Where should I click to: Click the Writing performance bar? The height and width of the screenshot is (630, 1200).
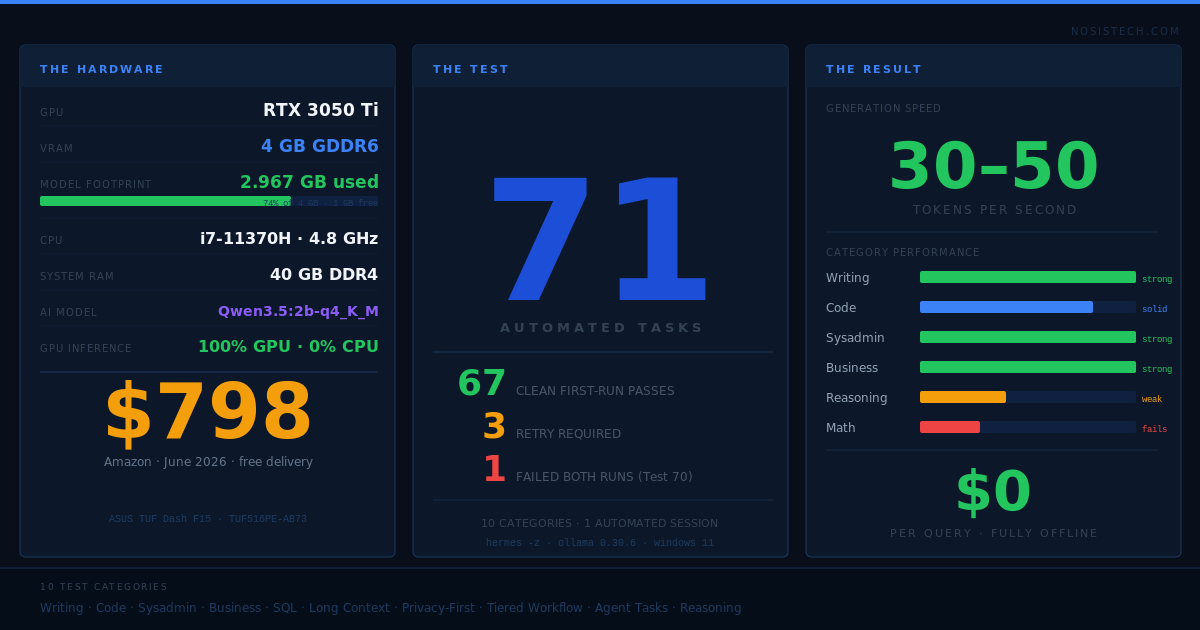(1028, 277)
